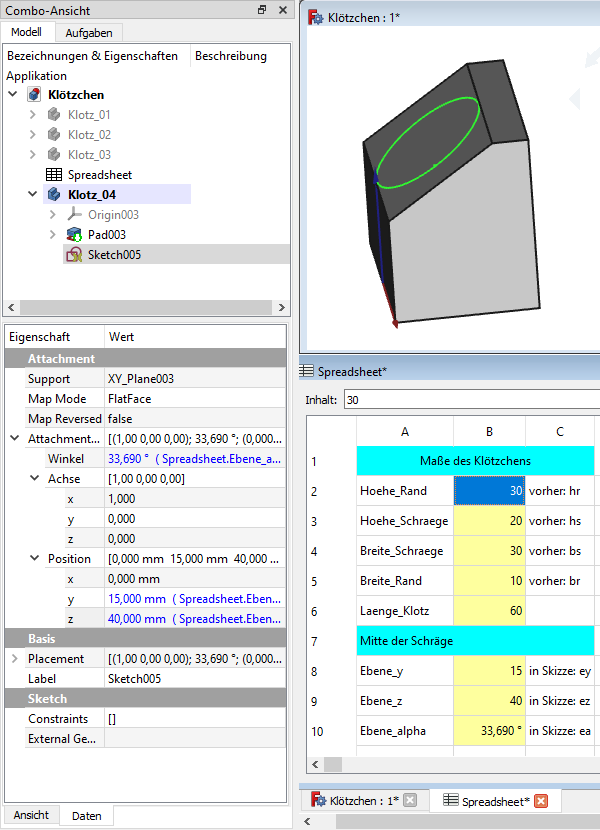
Task: Switch to the Ansicht property tab
Action: coord(31,815)
